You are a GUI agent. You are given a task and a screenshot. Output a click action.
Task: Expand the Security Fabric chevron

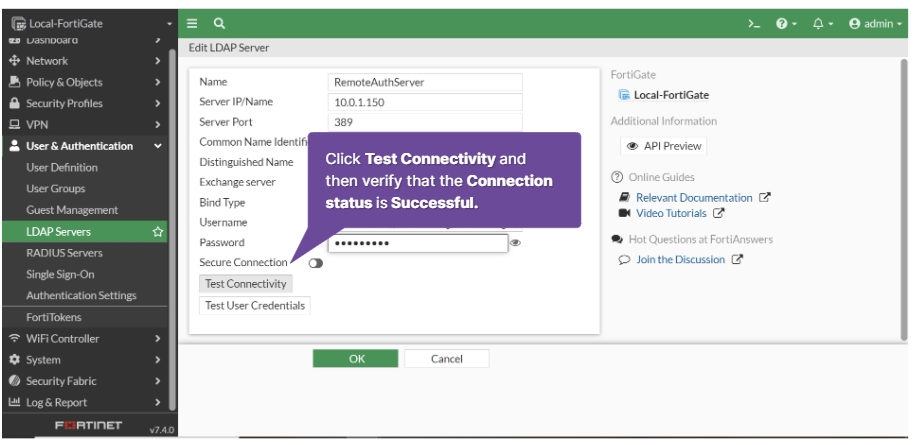(158, 381)
